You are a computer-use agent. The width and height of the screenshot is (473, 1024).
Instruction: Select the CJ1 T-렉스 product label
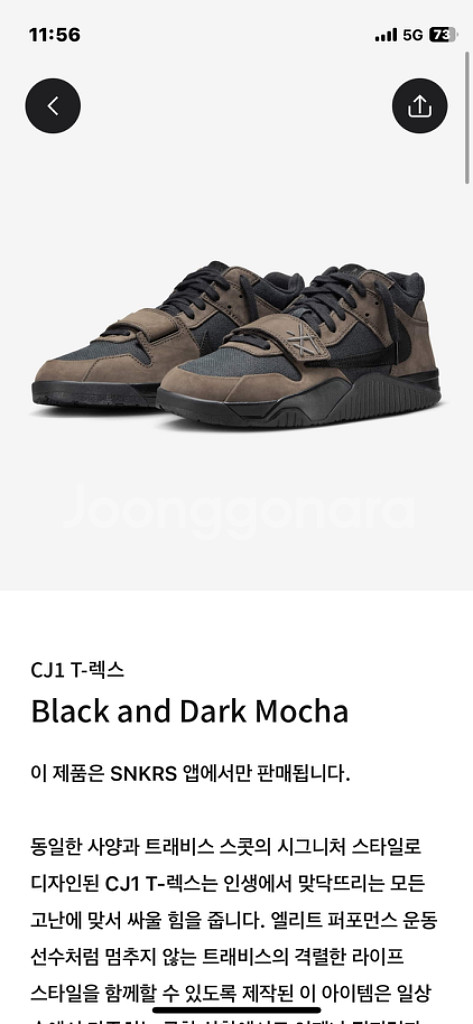(x=77, y=670)
